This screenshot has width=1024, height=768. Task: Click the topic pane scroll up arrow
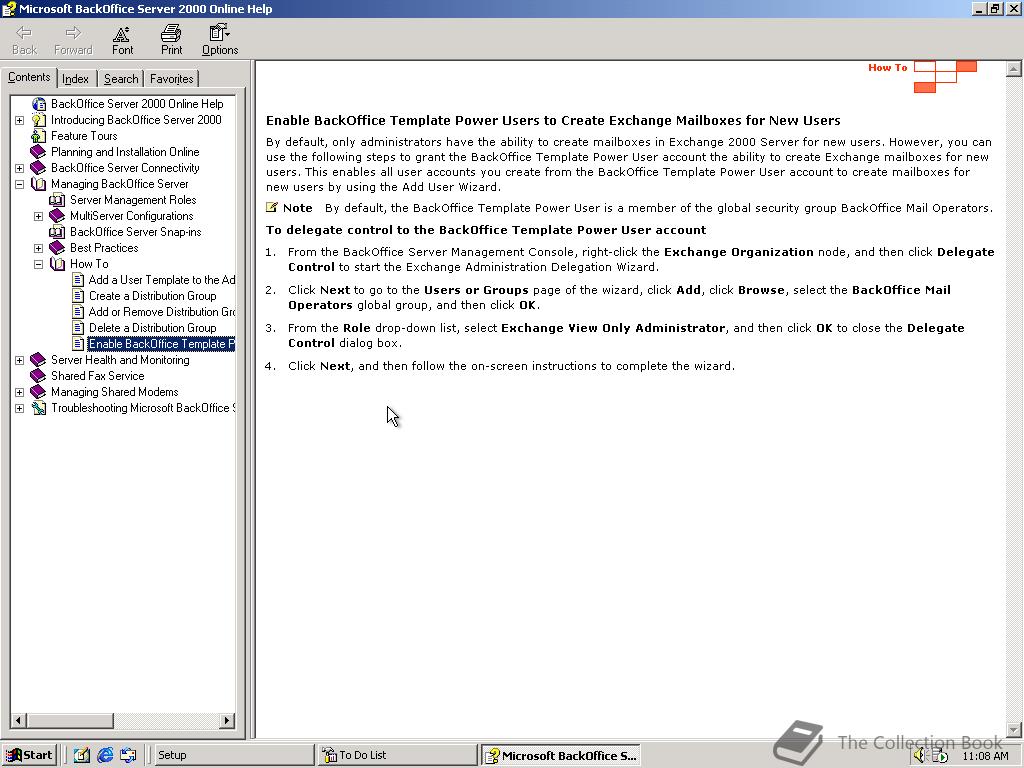tap(1014, 69)
